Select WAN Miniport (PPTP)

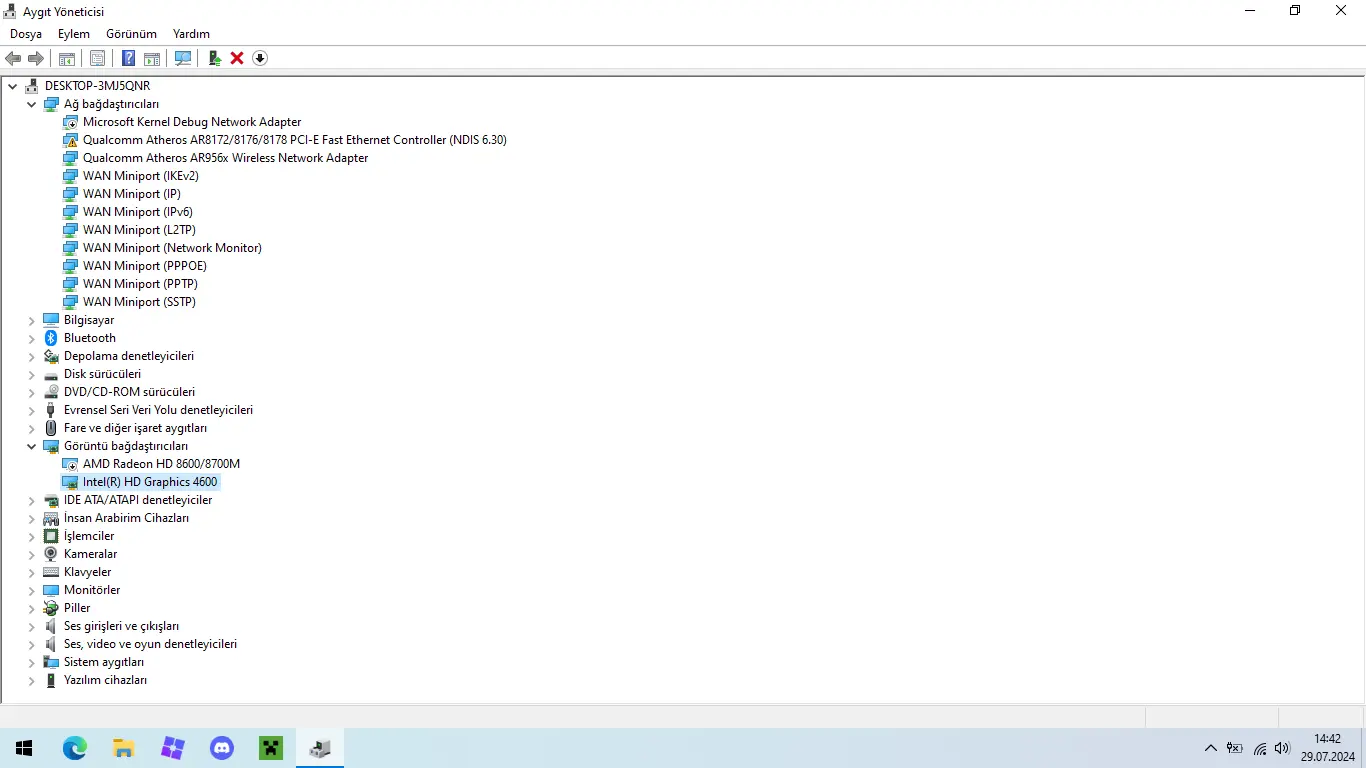140,284
